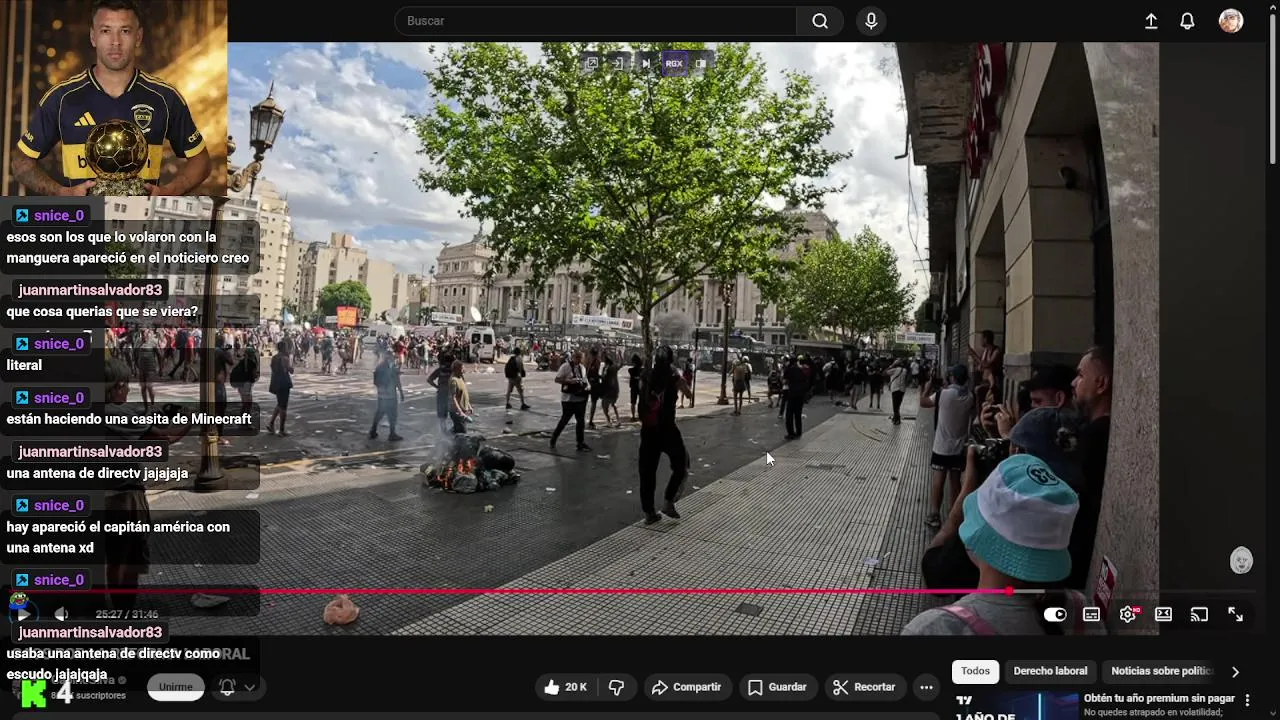Click the YouTube search magnifier button
1280x720 pixels.
pos(820,21)
